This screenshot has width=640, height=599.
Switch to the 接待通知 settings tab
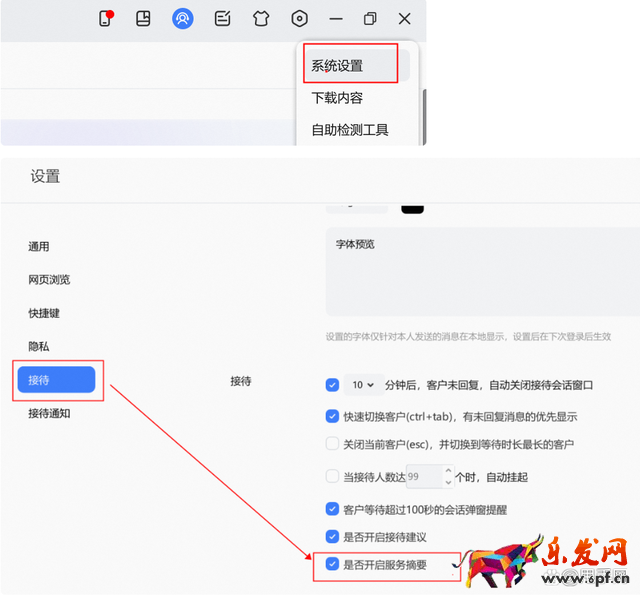pyautogui.click(x=49, y=413)
